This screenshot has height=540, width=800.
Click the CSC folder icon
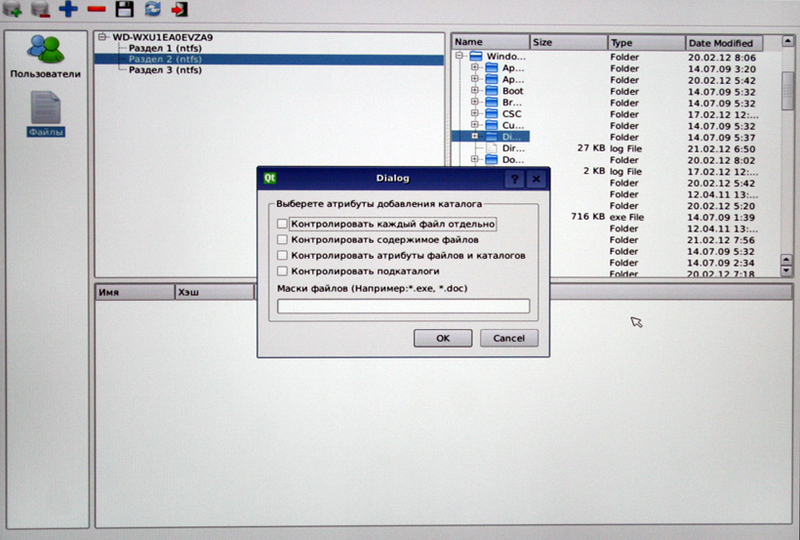tap(491, 113)
